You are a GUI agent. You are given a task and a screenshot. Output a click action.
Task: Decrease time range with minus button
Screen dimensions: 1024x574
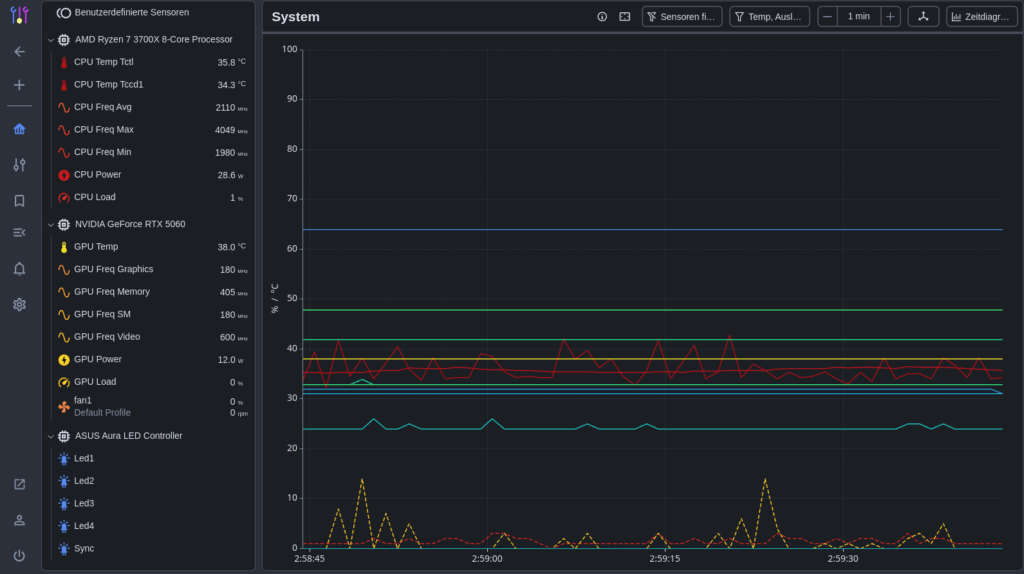click(x=828, y=17)
